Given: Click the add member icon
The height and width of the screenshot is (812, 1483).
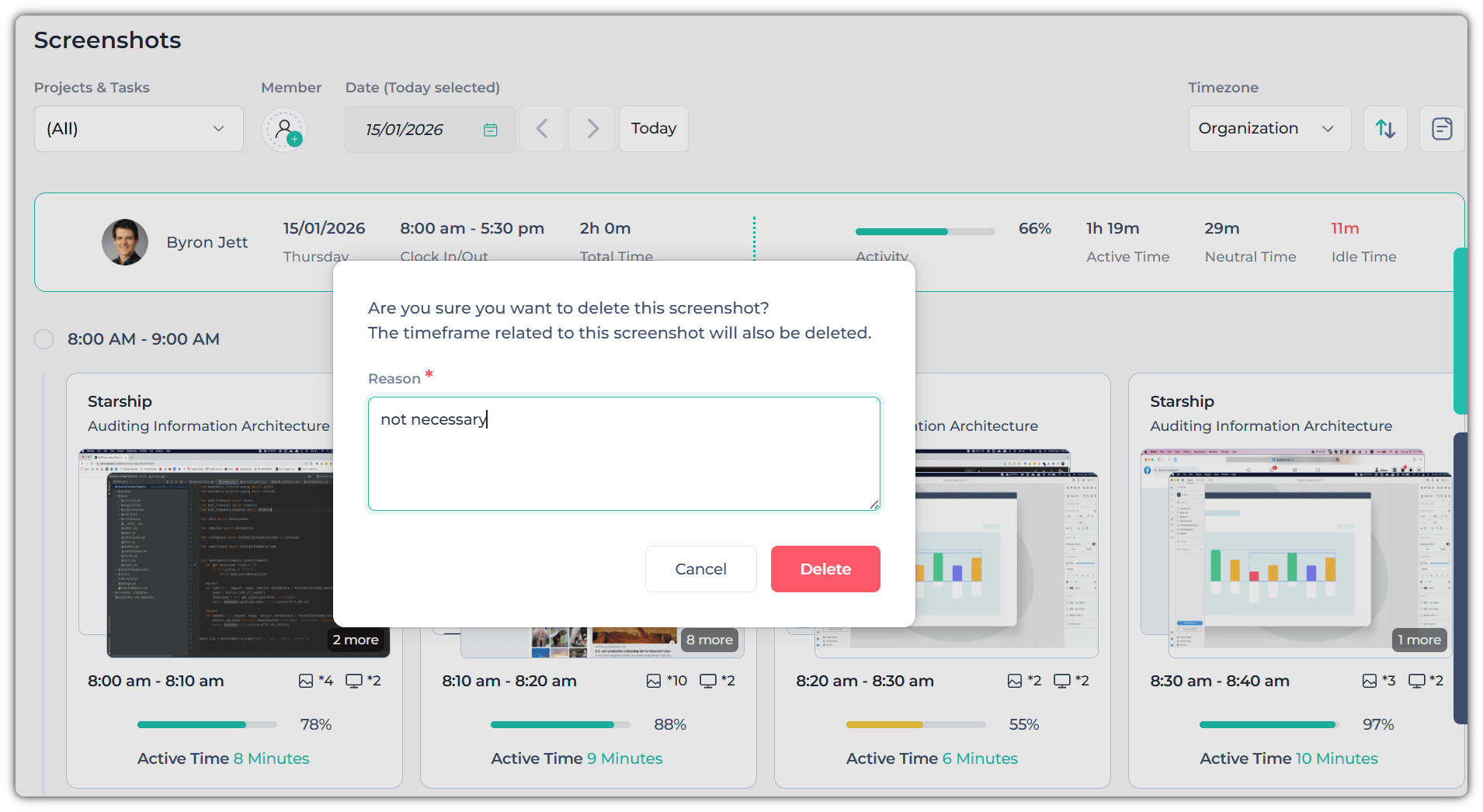Looking at the screenshot, I should (284, 129).
